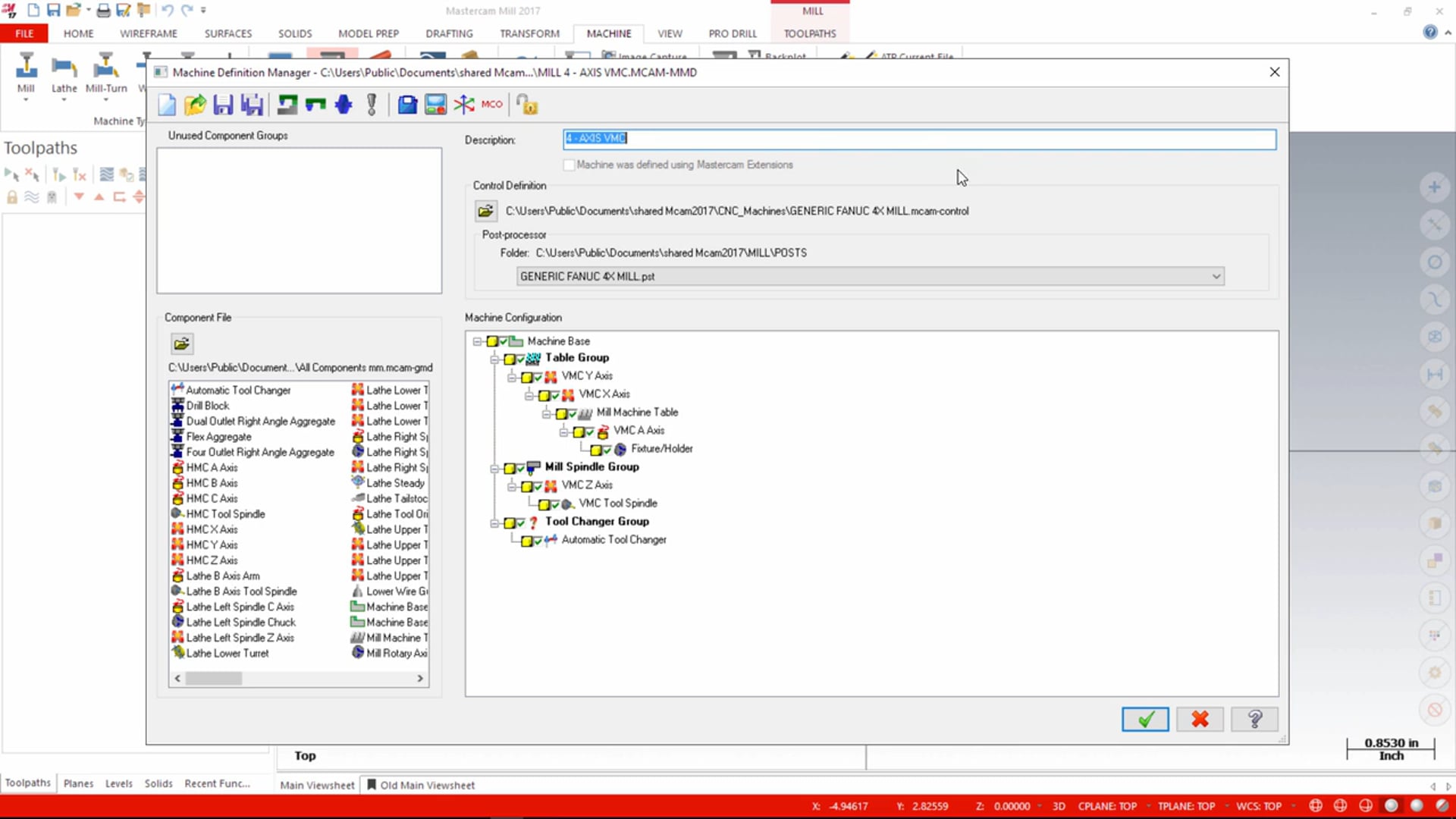Open the post-processor GENERIC FANUC 4X MILL dropdown
This screenshot has width=1456, height=819.
[871, 276]
